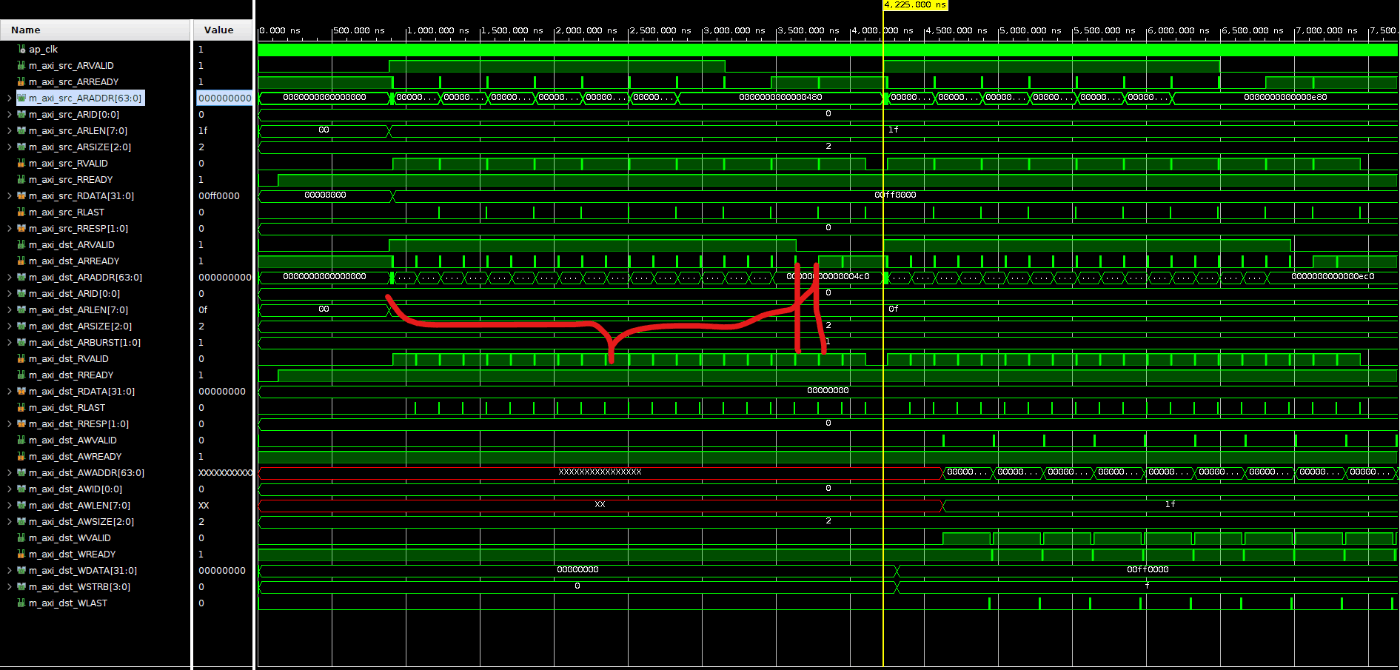The image size is (1400, 670).
Task: Click the m_axi_src_RVALID signal icon
Action: pyautogui.click(x=22, y=163)
